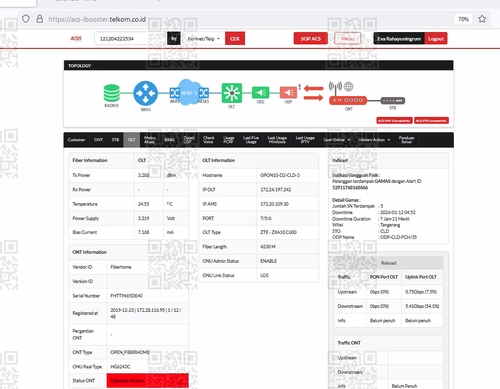This screenshot has width=500, height=389.
Task: Switch to the STB tab
Action: pyautogui.click(x=115, y=140)
